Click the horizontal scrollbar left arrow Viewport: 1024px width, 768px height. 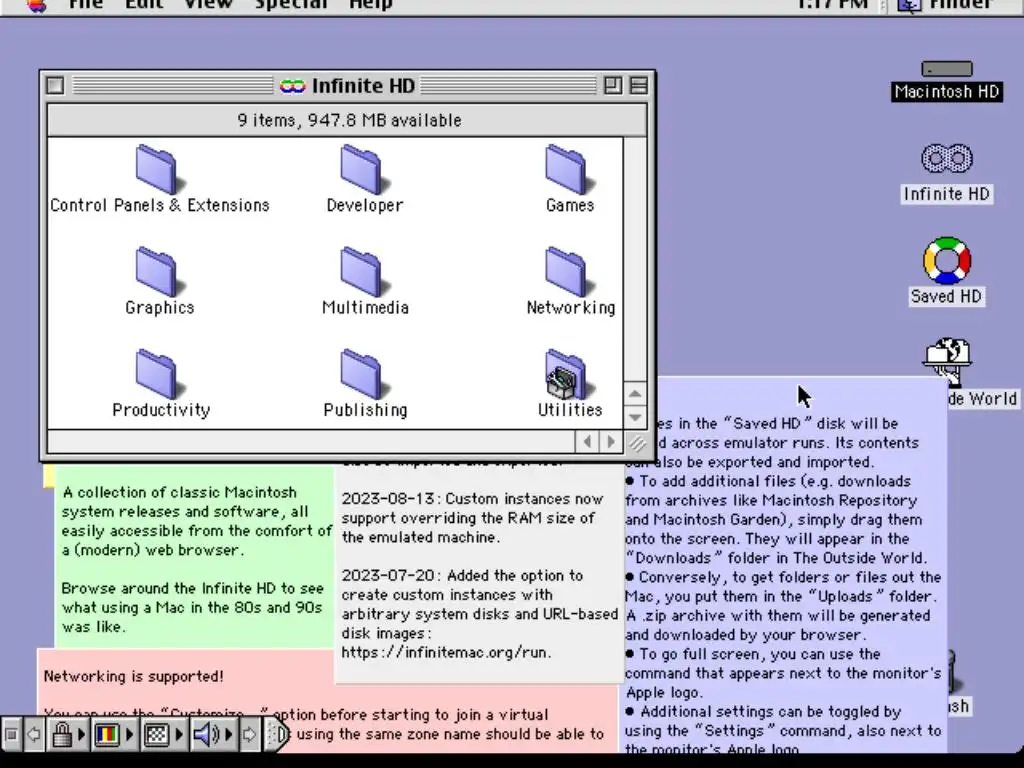[587, 442]
